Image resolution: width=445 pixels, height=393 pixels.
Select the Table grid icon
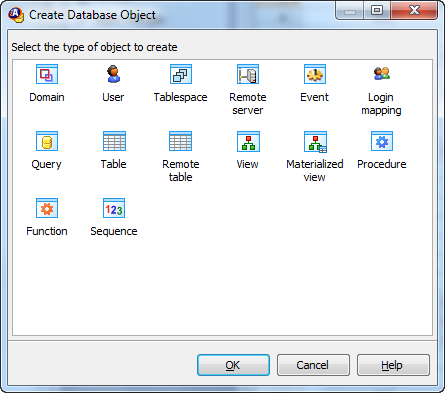pos(114,141)
